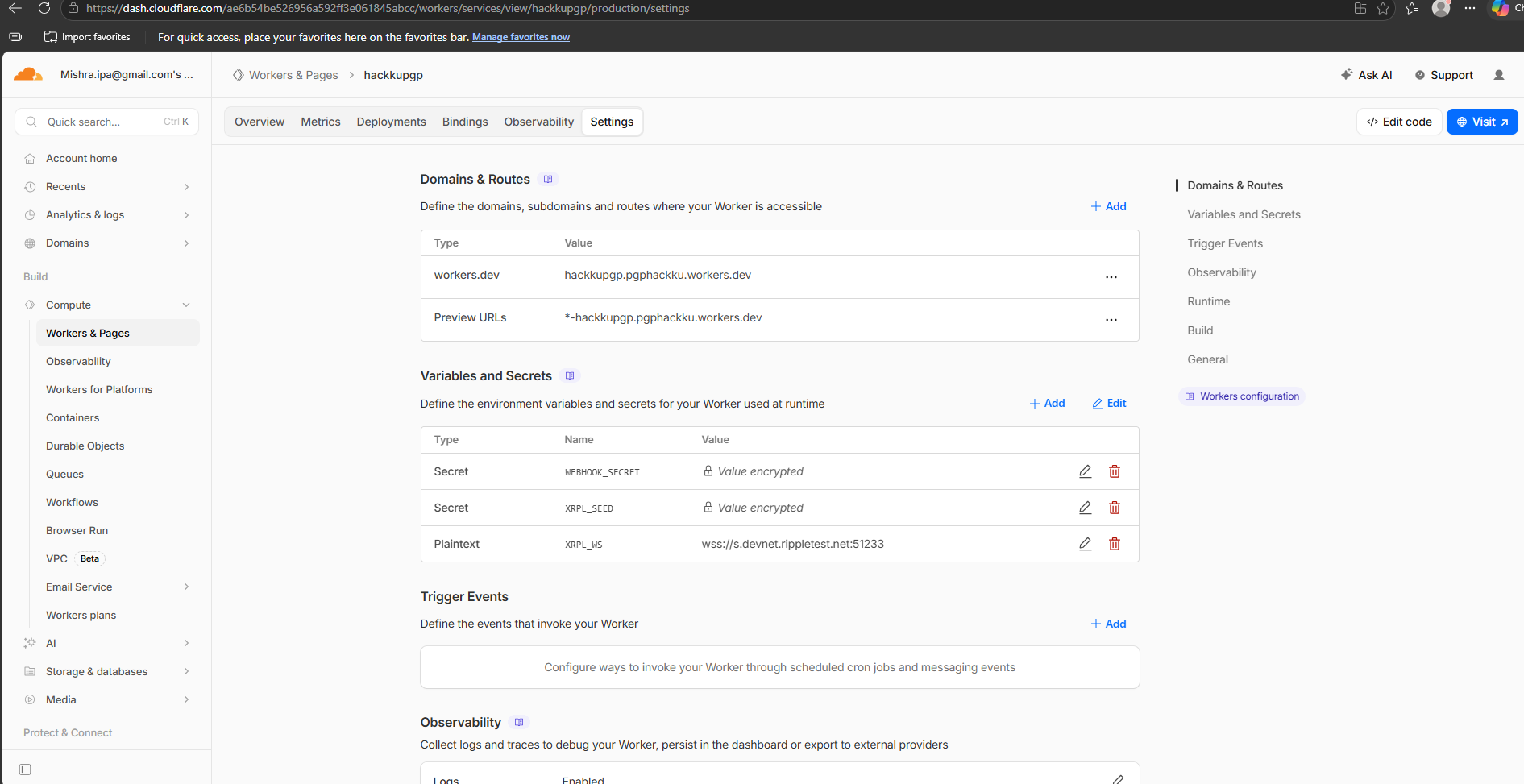
Task: Go back with the browser back arrow
Action: point(15,8)
